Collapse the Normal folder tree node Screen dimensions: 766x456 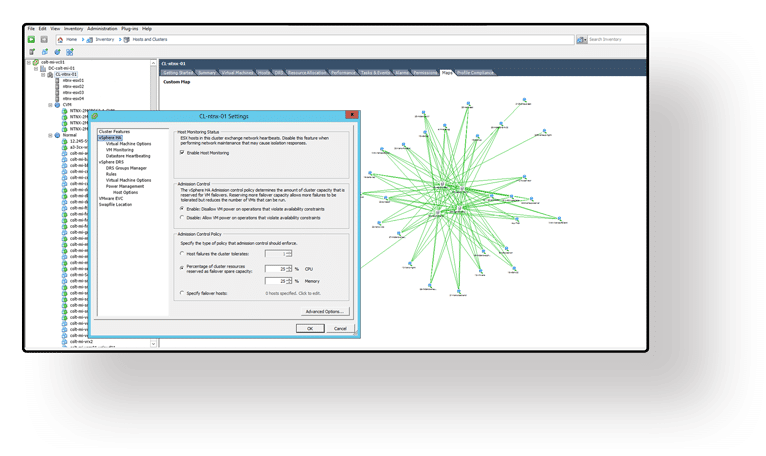[x=51, y=135]
